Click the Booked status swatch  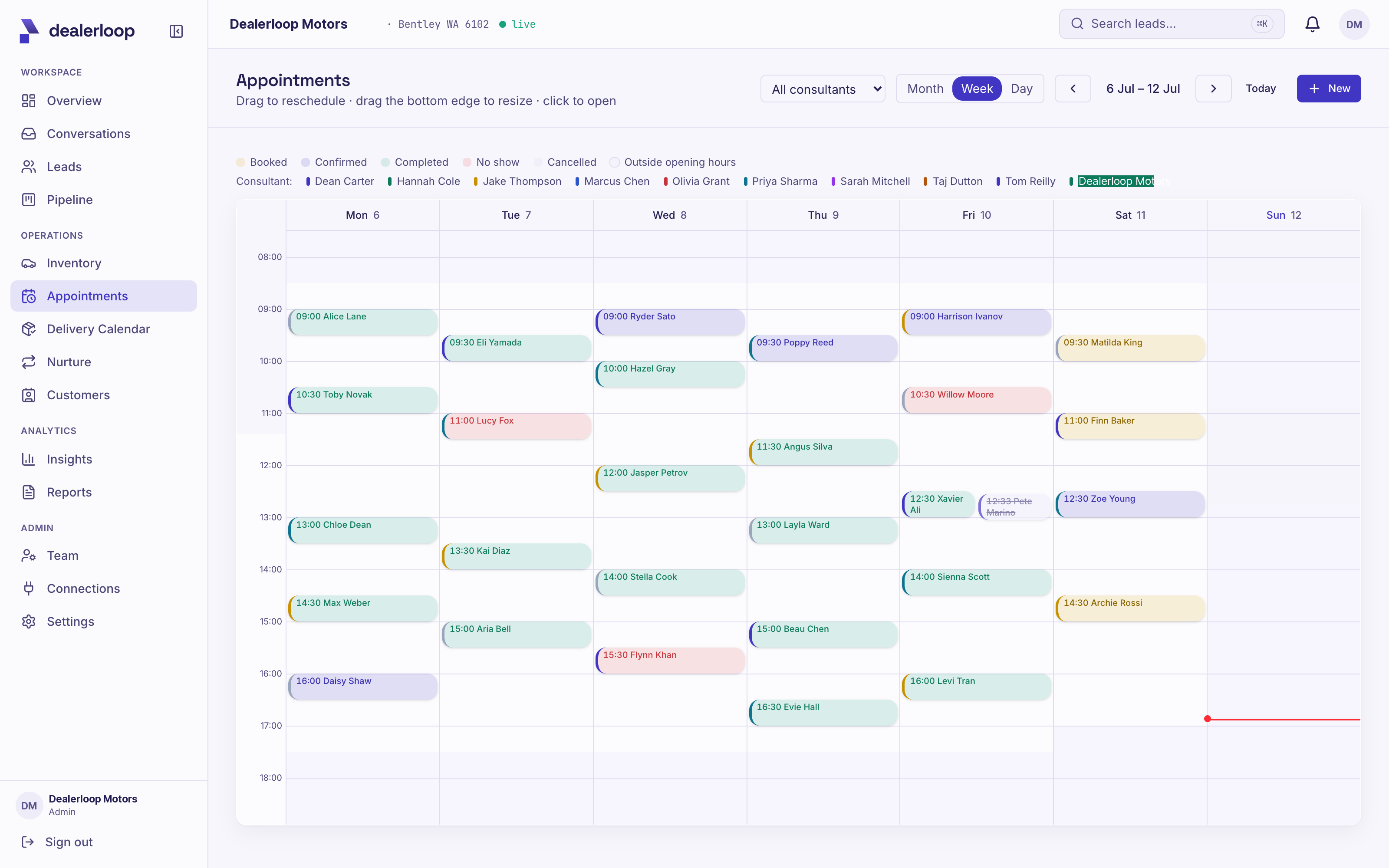pyautogui.click(x=240, y=162)
